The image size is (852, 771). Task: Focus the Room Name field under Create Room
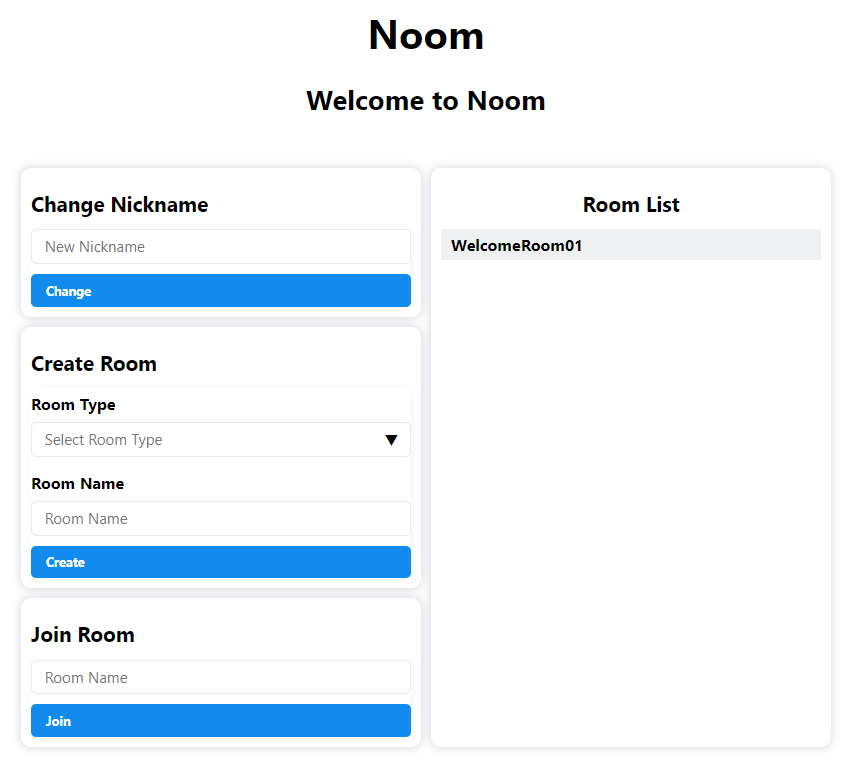click(220, 519)
